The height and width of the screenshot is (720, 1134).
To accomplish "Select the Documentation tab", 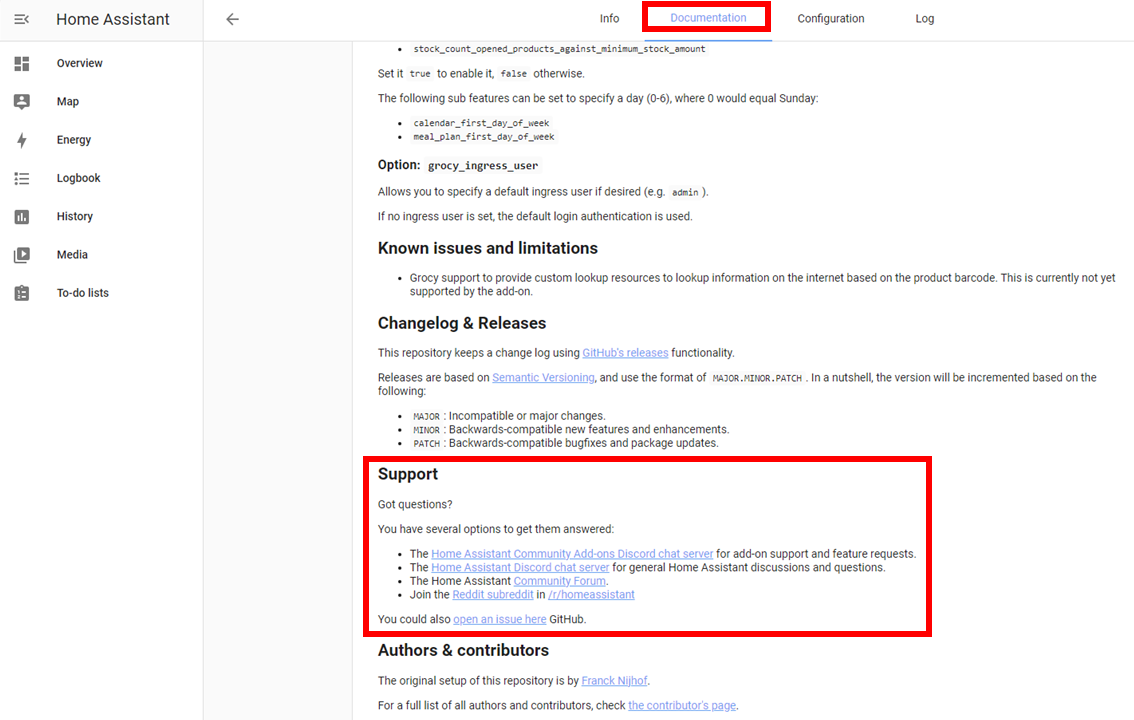I will tap(708, 18).
